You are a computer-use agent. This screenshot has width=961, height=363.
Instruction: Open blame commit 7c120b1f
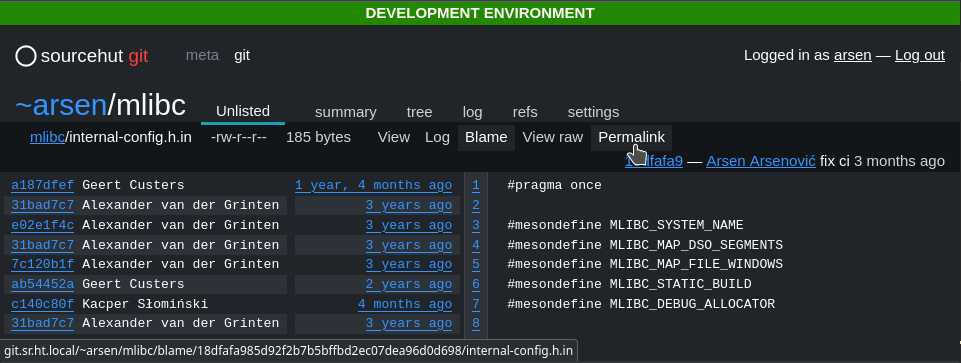tap(42, 264)
